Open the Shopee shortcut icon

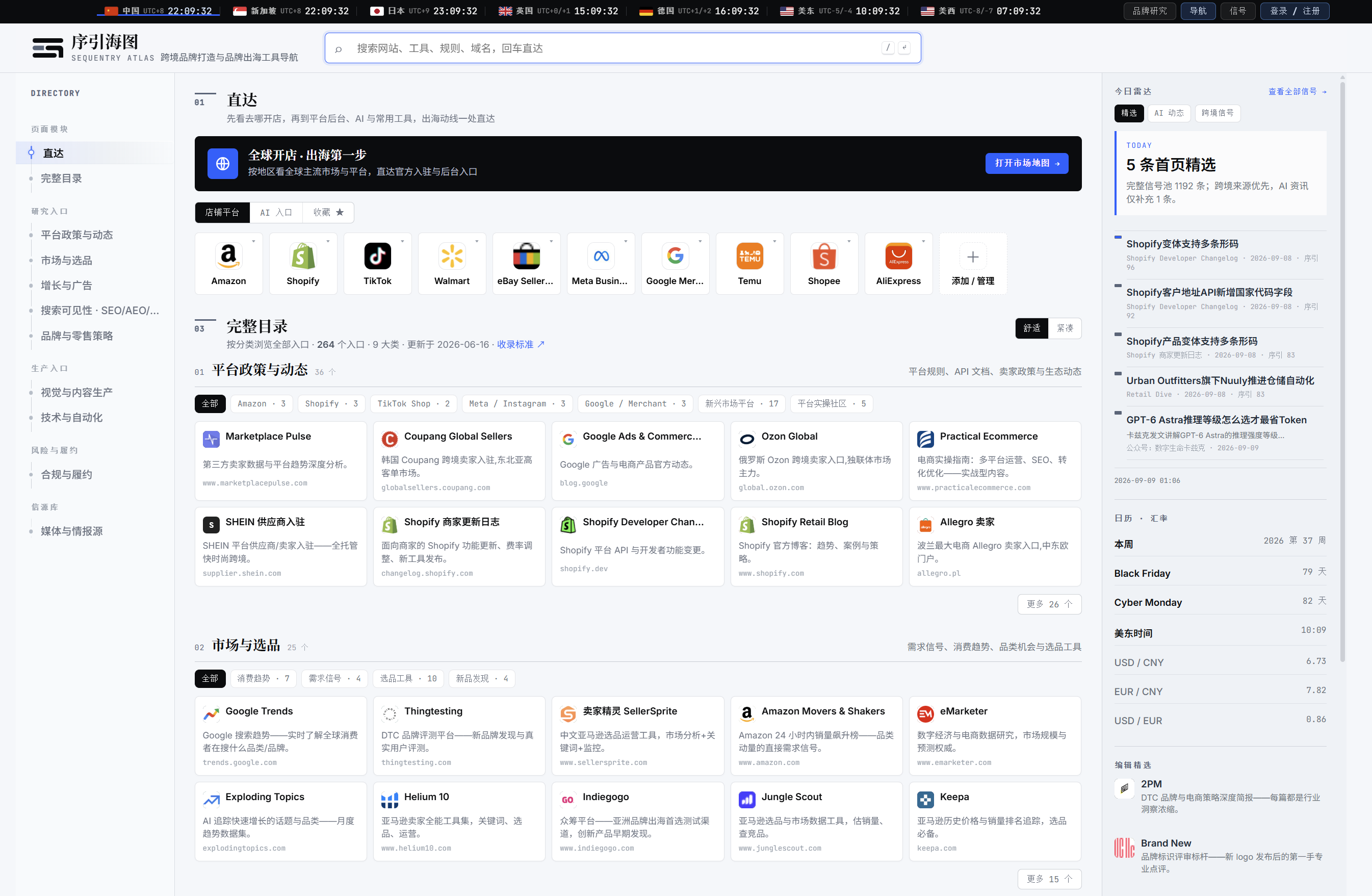[824, 256]
